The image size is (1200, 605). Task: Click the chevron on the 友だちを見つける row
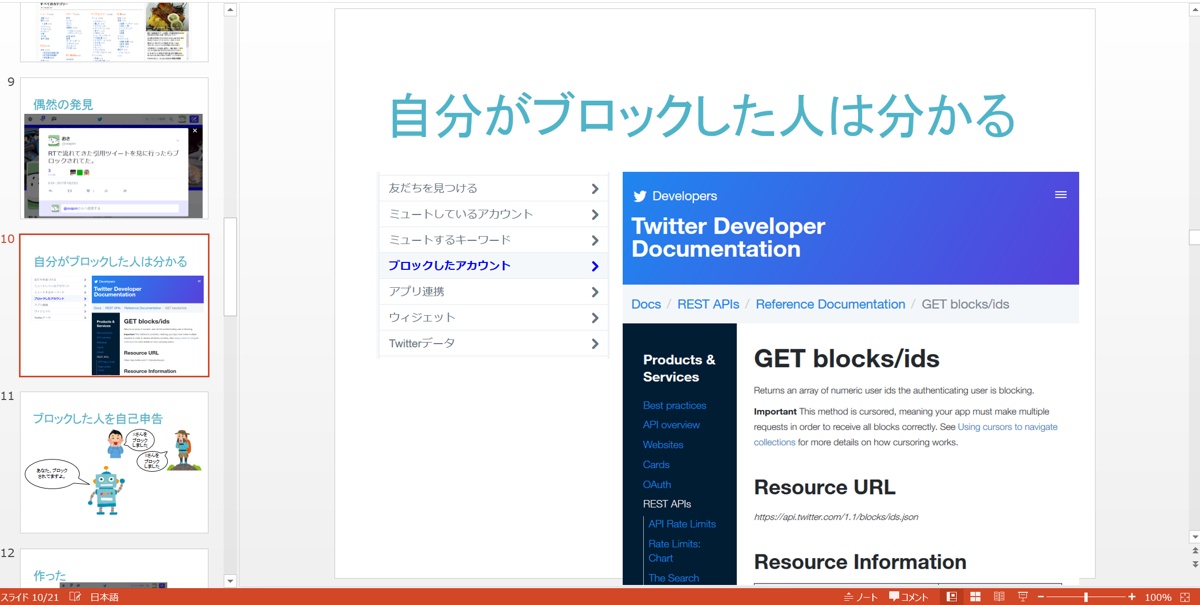click(595, 188)
